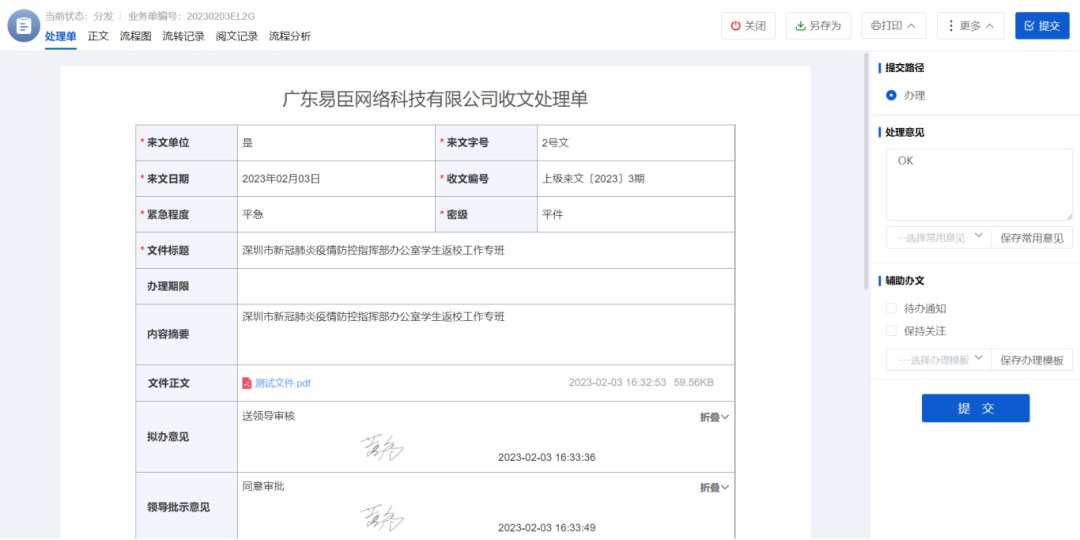Click the red PDF icon beside 测试文件.pdf

pos(247,383)
